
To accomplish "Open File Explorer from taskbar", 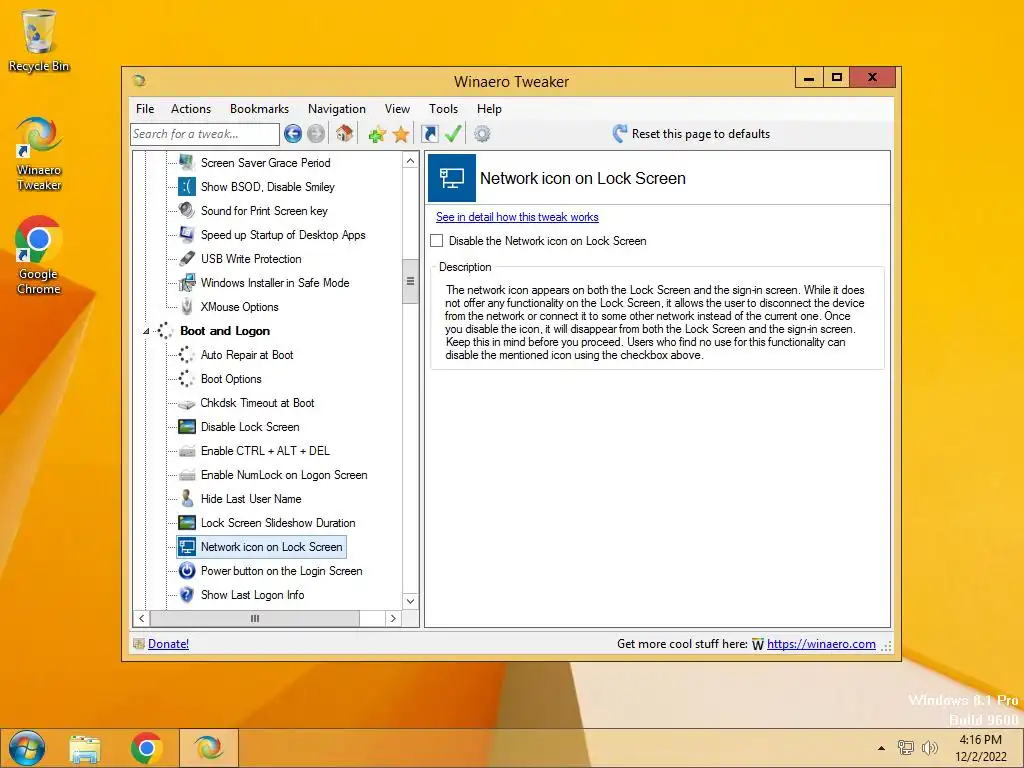I will pyautogui.click(x=85, y=749).
